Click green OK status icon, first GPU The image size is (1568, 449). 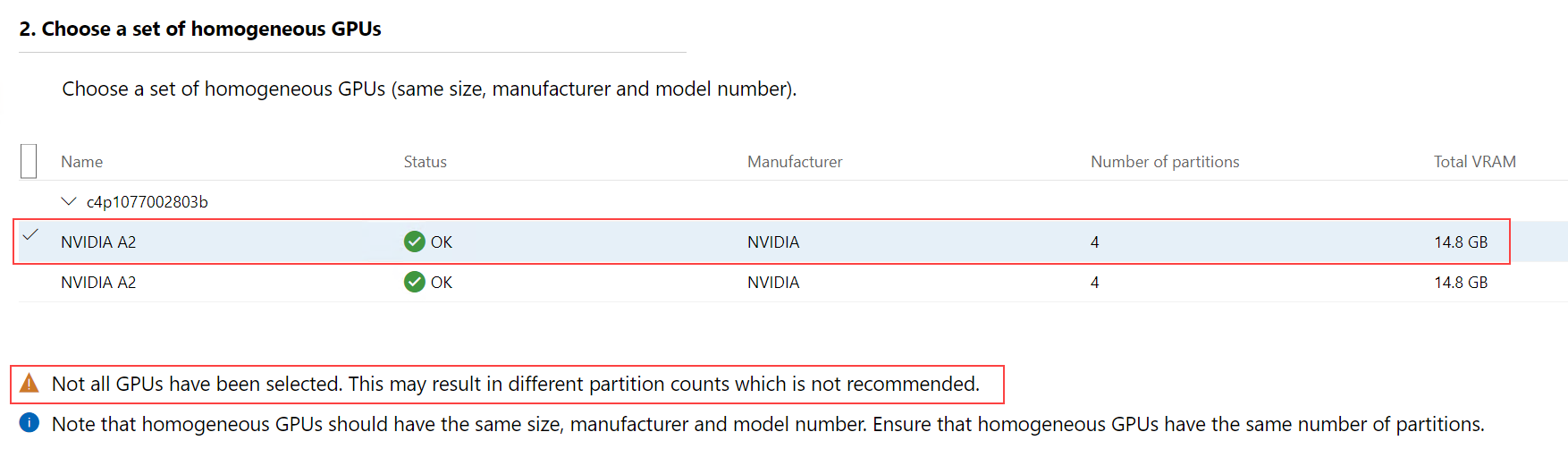pyautogui.click(x=414, y=241)
